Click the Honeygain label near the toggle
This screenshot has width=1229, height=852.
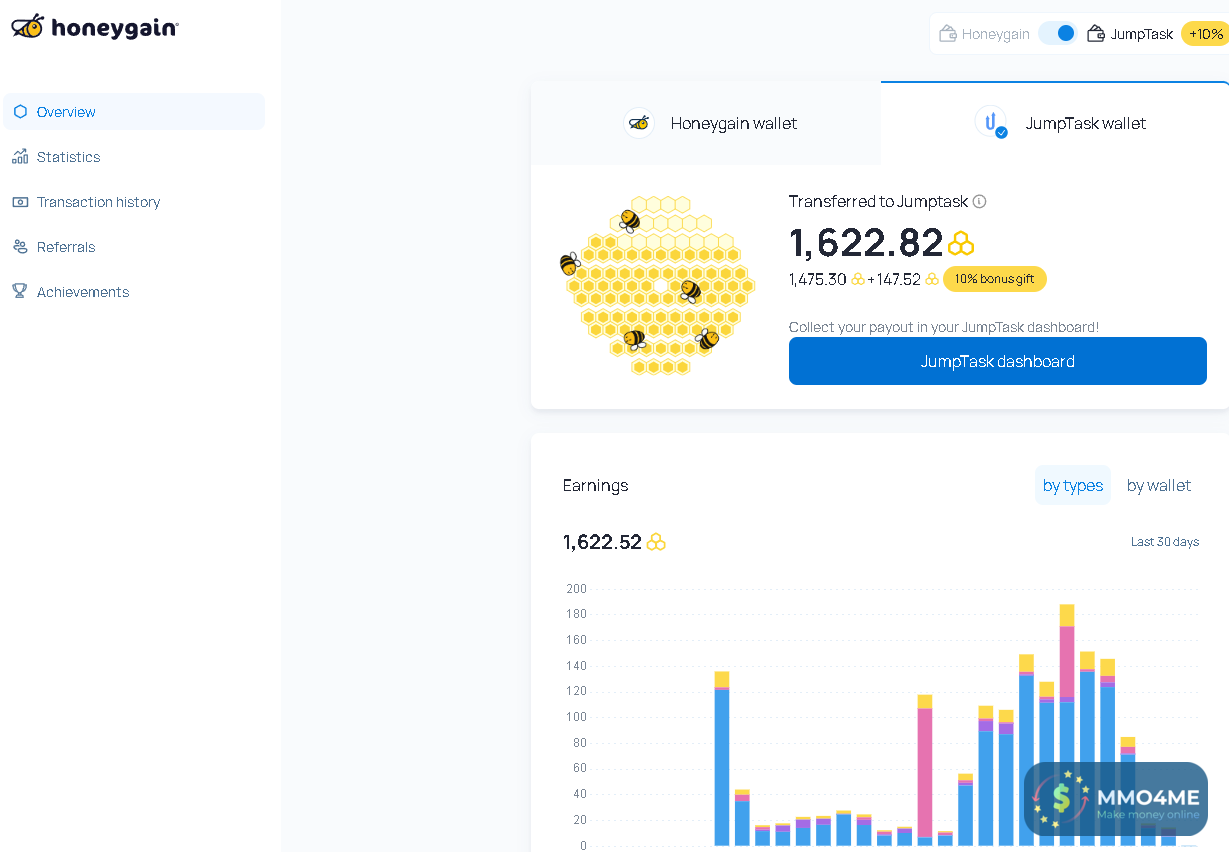click(x=996, y=34)
